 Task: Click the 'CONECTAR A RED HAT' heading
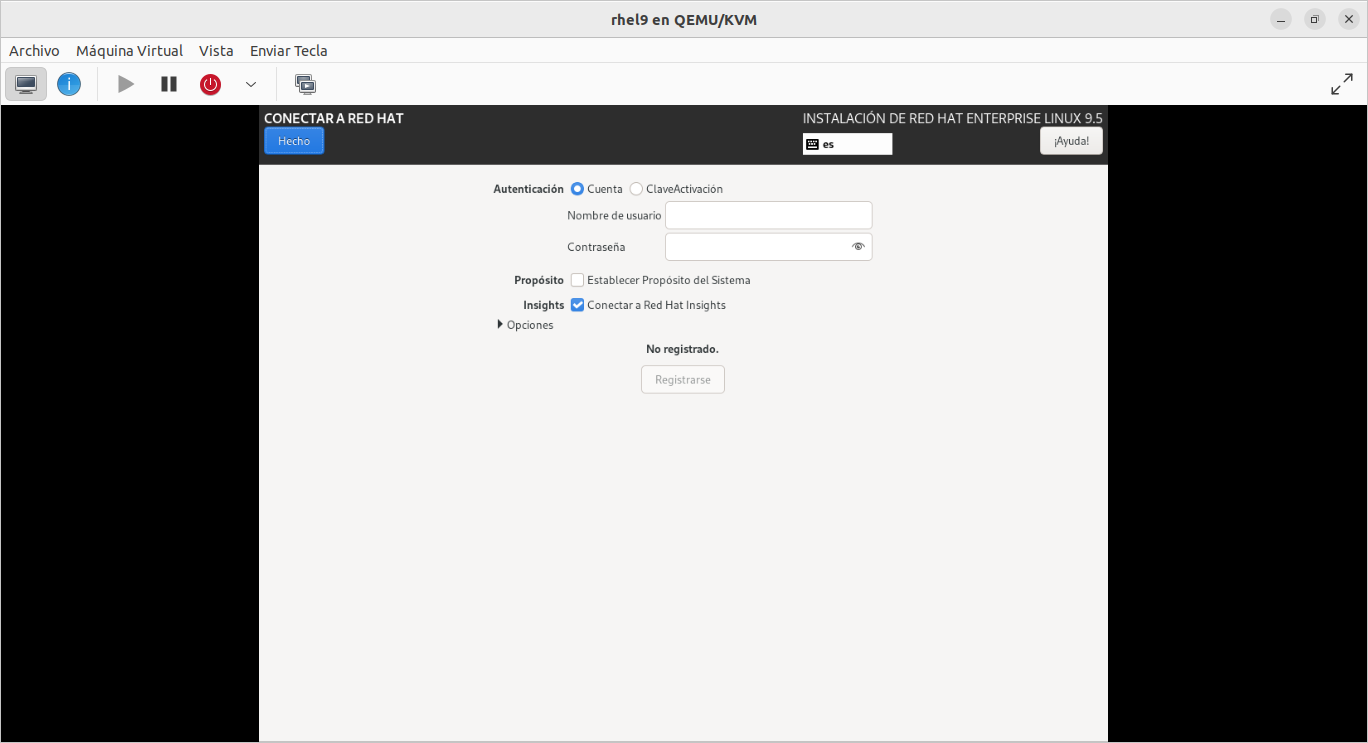click(334, 118)
